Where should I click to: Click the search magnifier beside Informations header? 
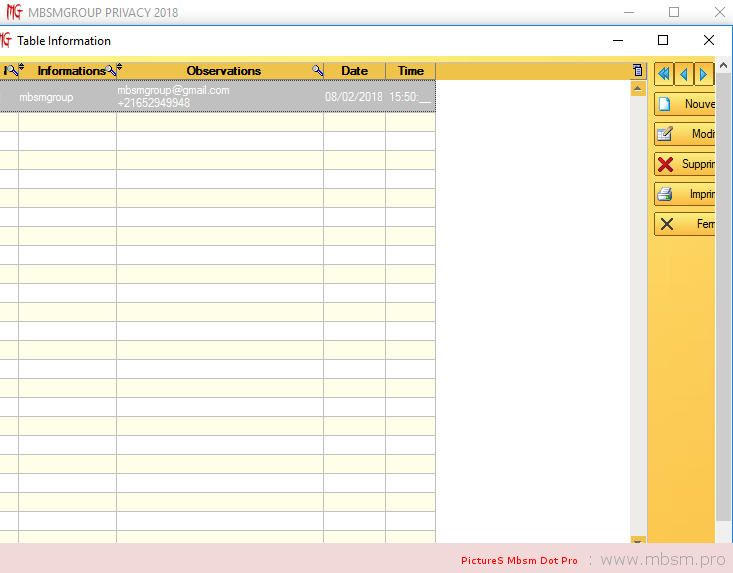pyautogui.click(x=112, y=70)
